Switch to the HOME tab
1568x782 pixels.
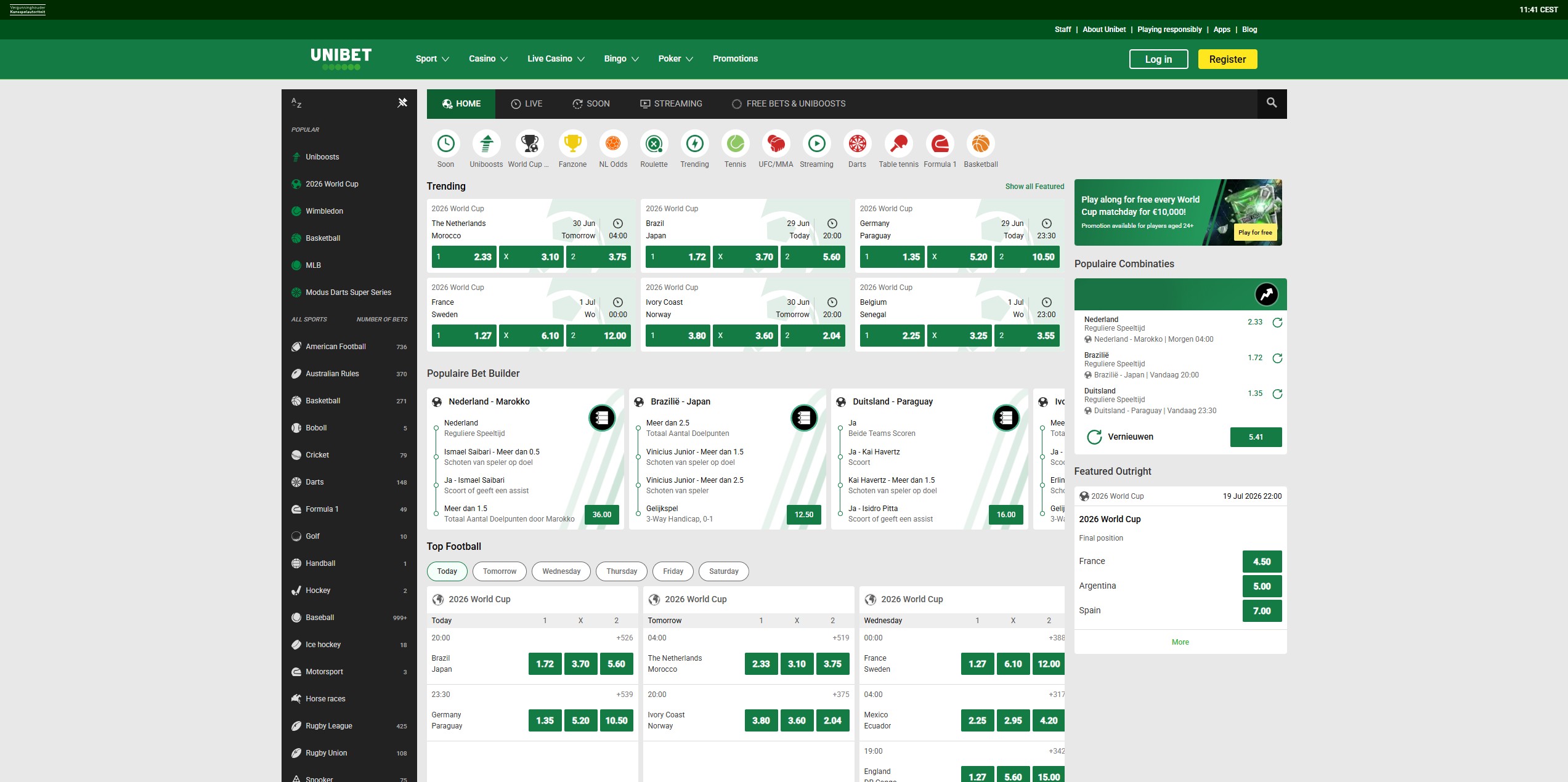(461, 103)
